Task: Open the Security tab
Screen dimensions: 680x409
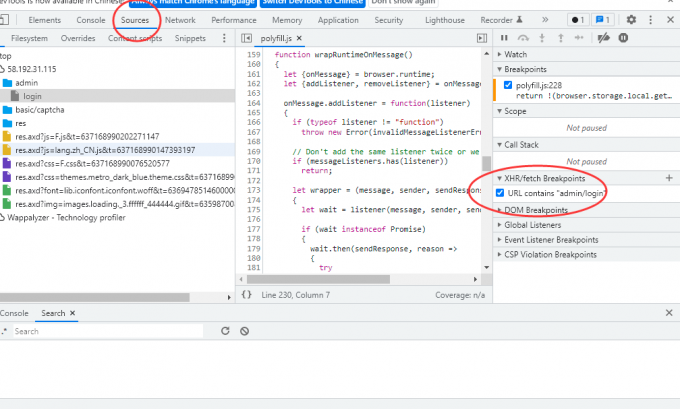Action: 389,20
